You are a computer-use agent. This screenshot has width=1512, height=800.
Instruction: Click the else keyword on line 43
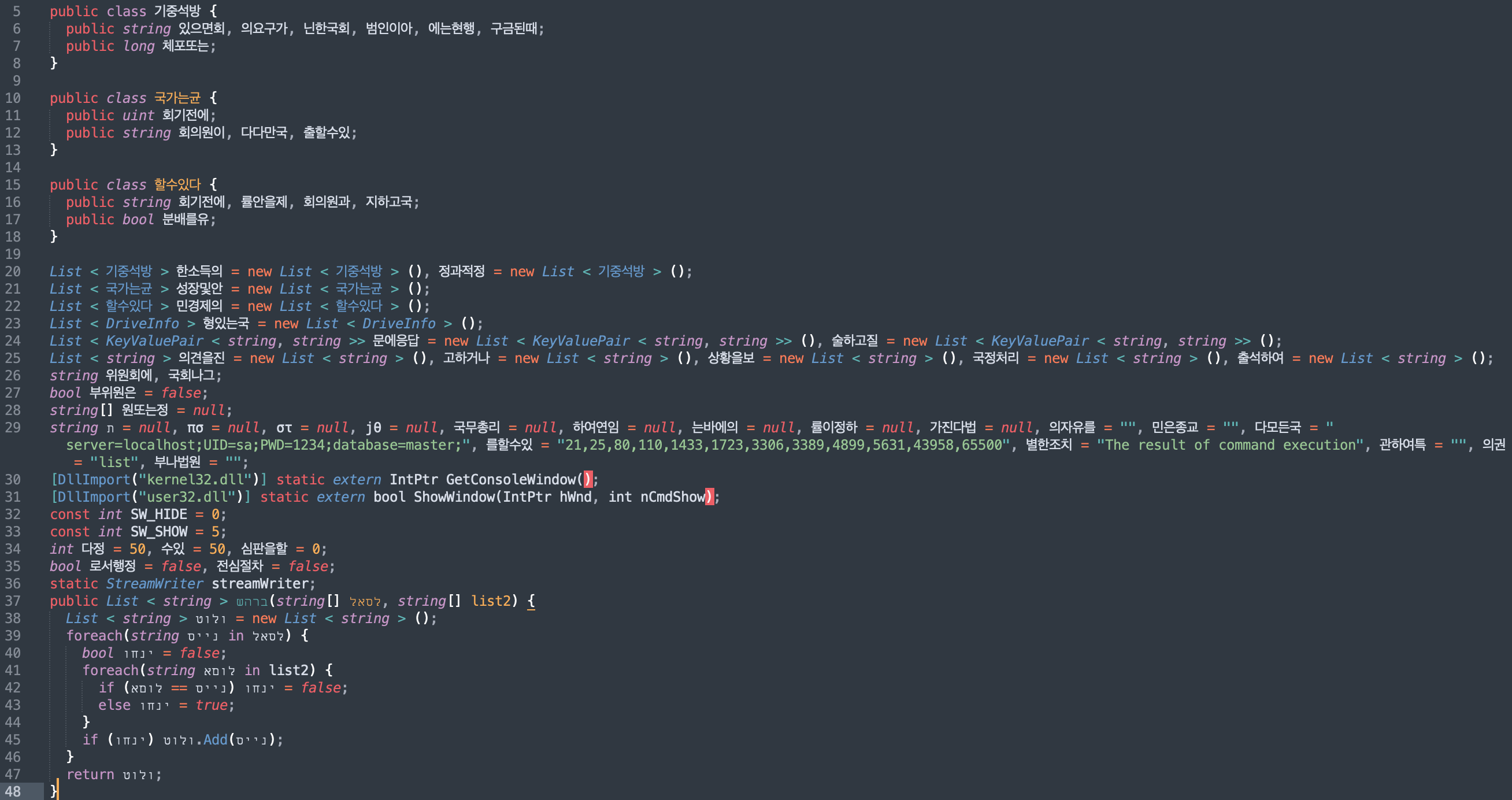click(x=114, y=705)
